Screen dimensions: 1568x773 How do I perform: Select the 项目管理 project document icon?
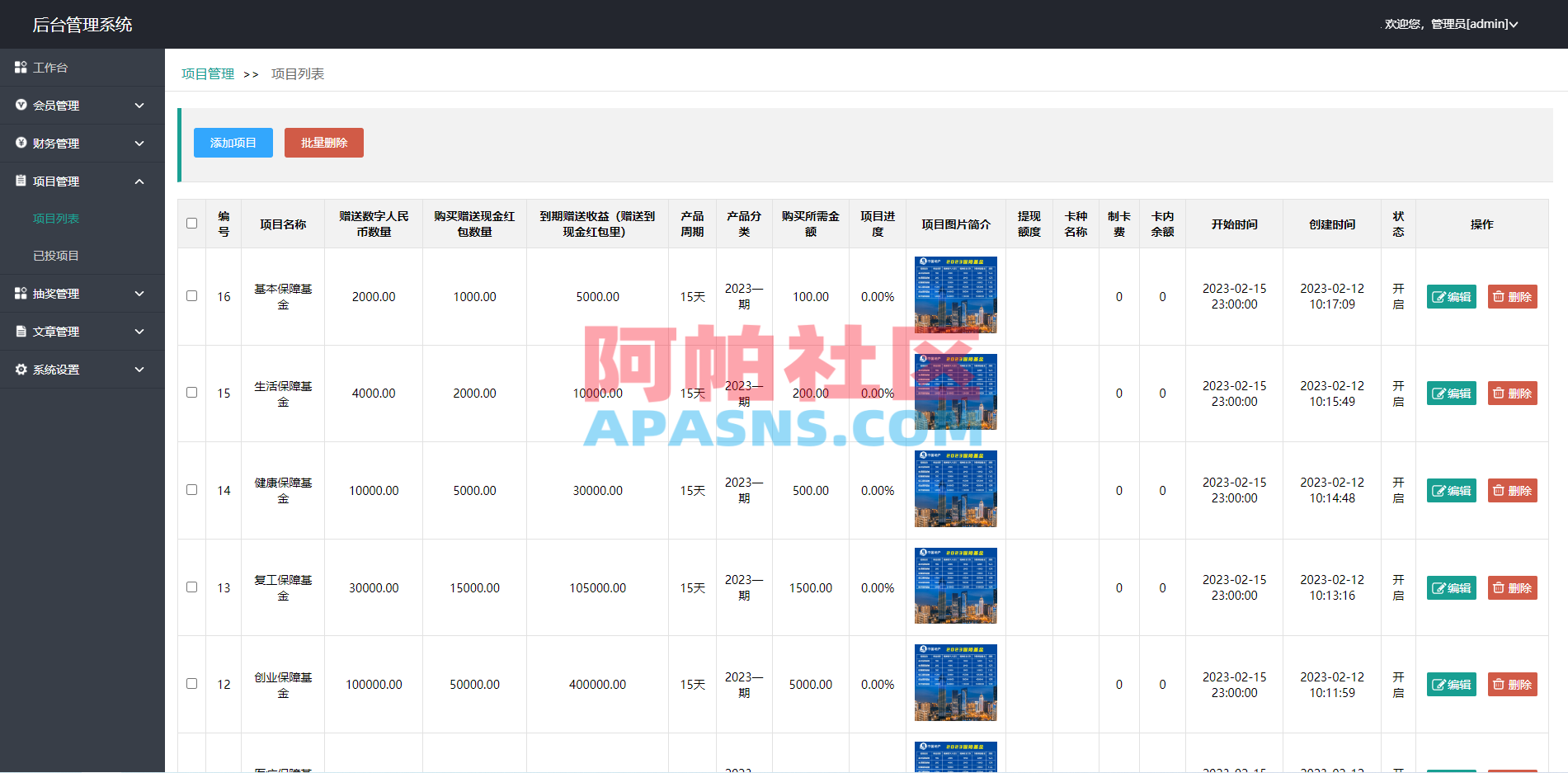click(x=21, y=181)
